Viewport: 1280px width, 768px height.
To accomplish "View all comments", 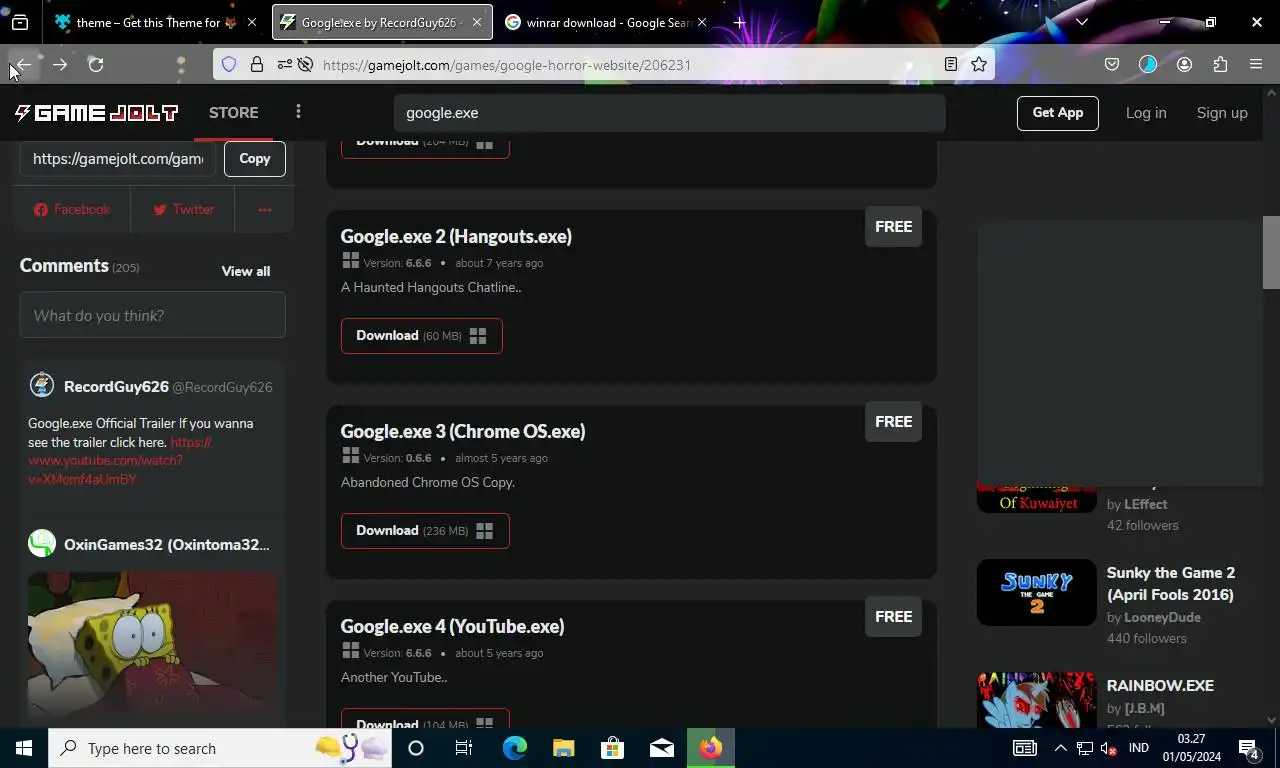I will click(246, 271).
